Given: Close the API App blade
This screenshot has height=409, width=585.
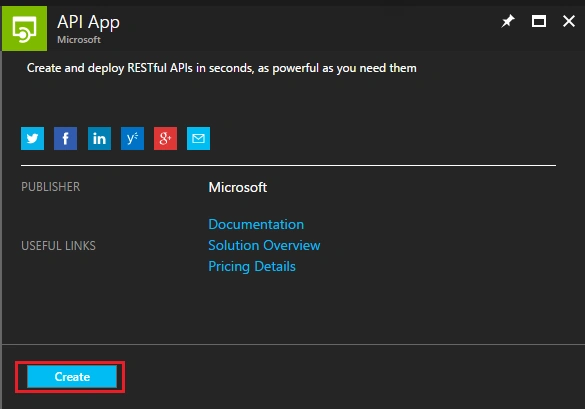Looking at the screenshot, I should (x=569, y=21).
